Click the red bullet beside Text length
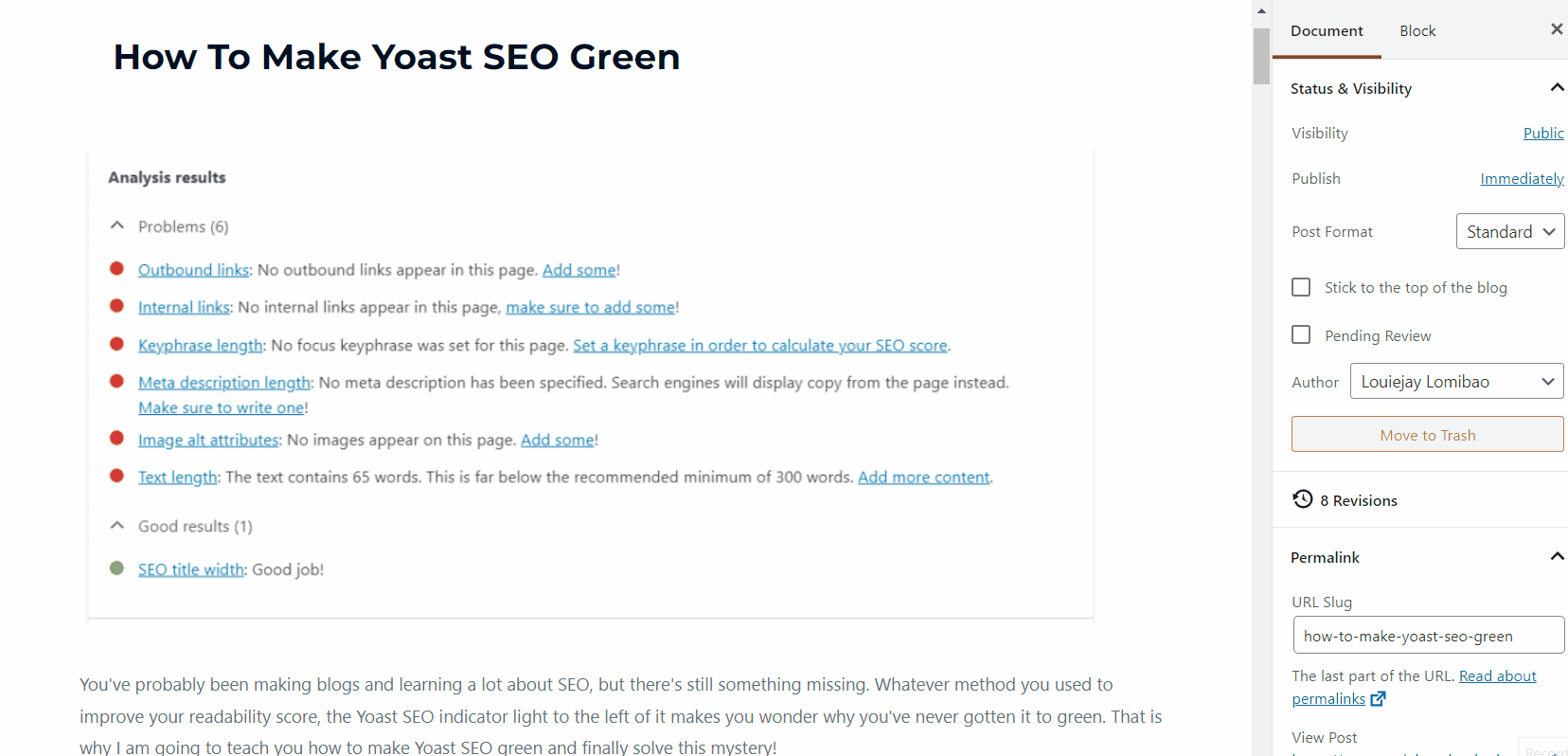Image resolution: width=1568 pixels, height=756 pixels. 116,476
